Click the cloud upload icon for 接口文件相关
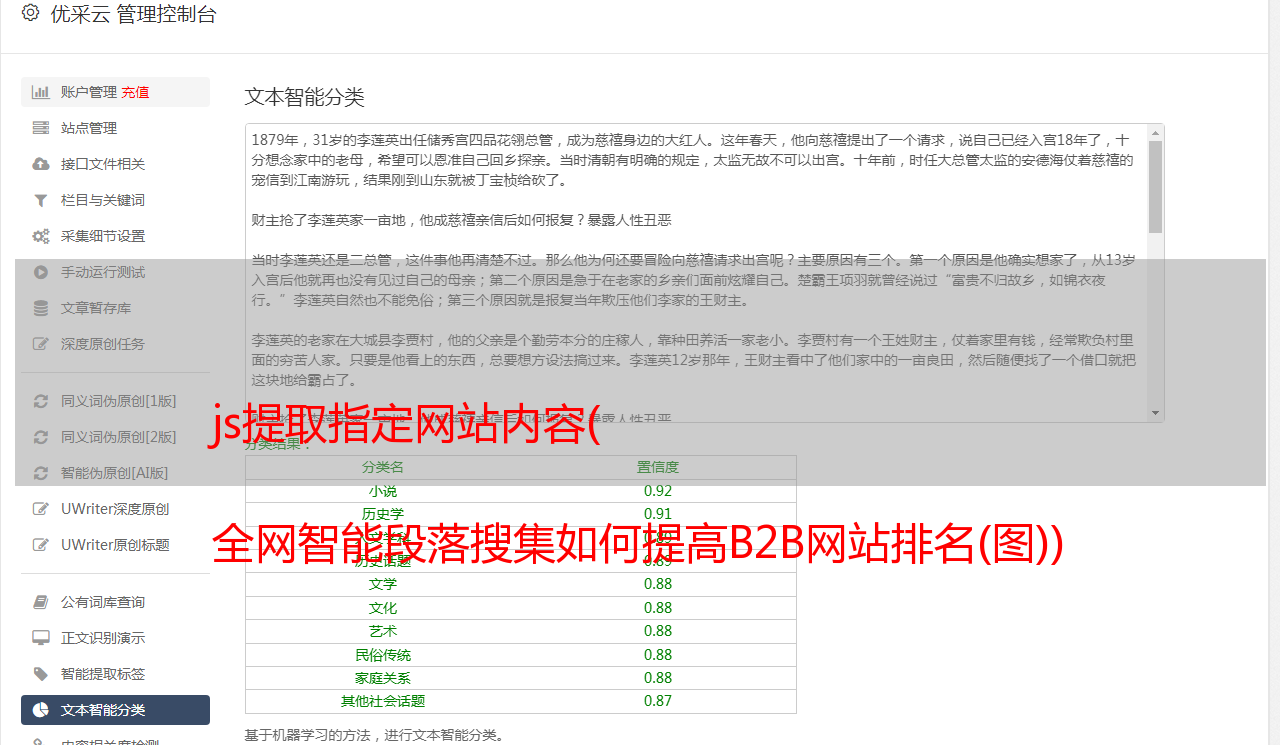Image resolution: width=1280 pixels, height=745 pixels. point(41,164)
